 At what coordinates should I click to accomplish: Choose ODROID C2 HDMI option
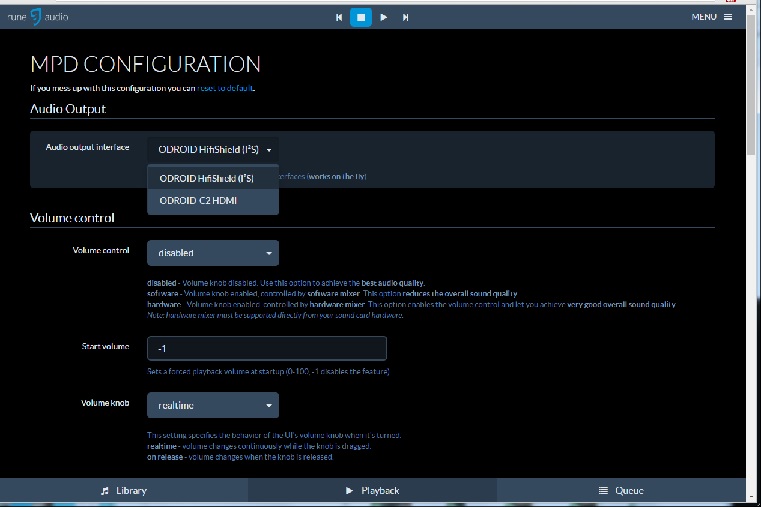(x=213, y=200)
